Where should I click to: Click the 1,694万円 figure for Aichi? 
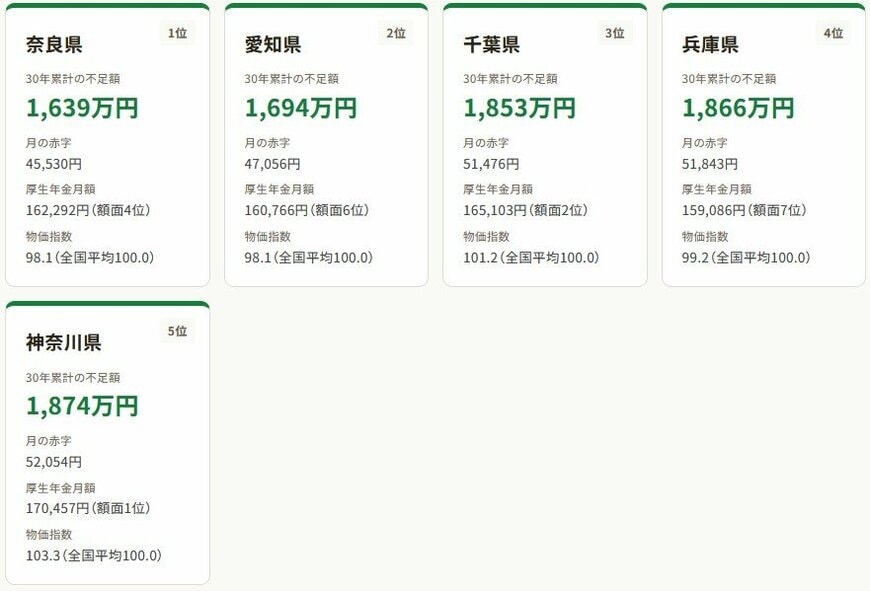(x=300, y=108)
